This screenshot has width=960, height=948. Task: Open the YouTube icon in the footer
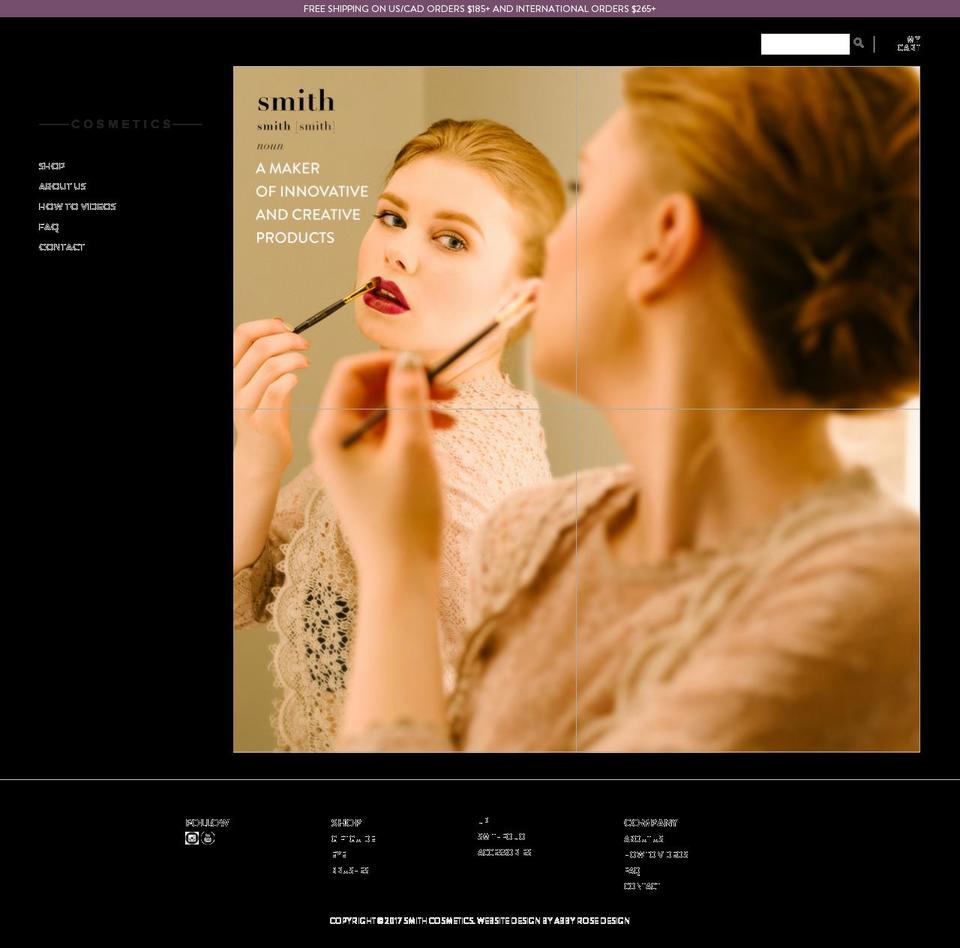pos(207,838)
